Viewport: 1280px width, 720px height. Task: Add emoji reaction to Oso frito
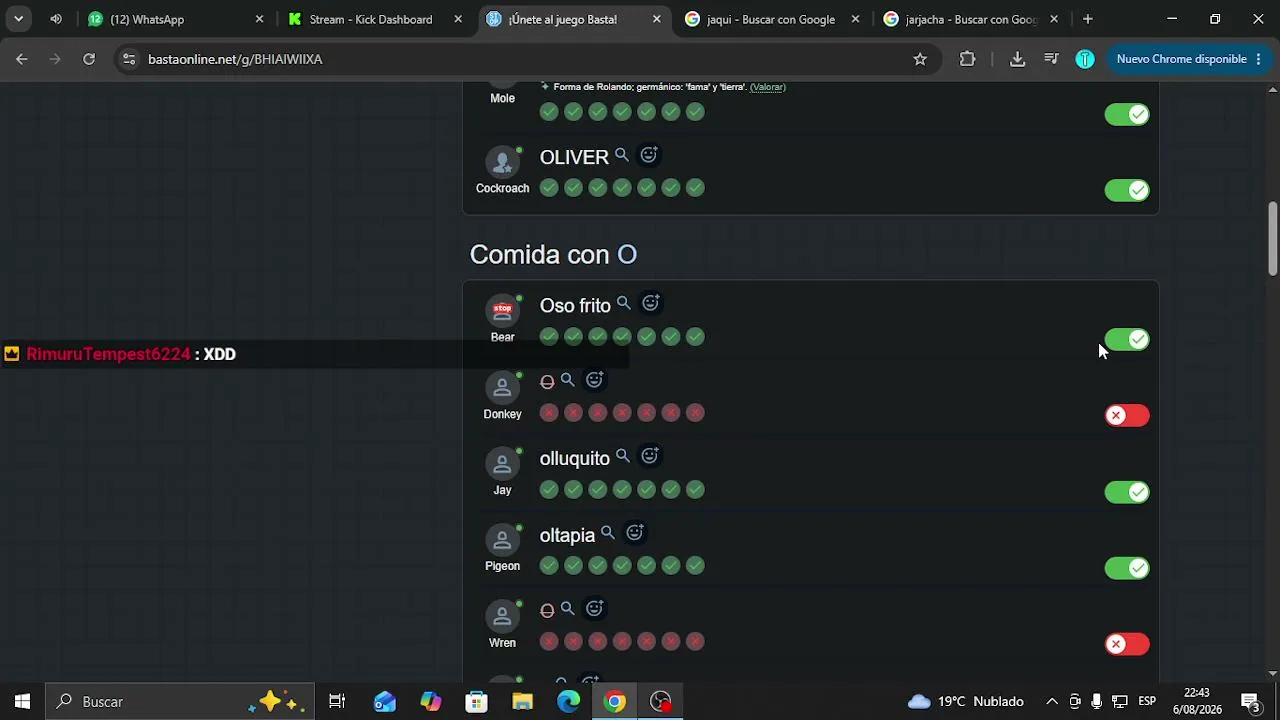pos(651,303)
